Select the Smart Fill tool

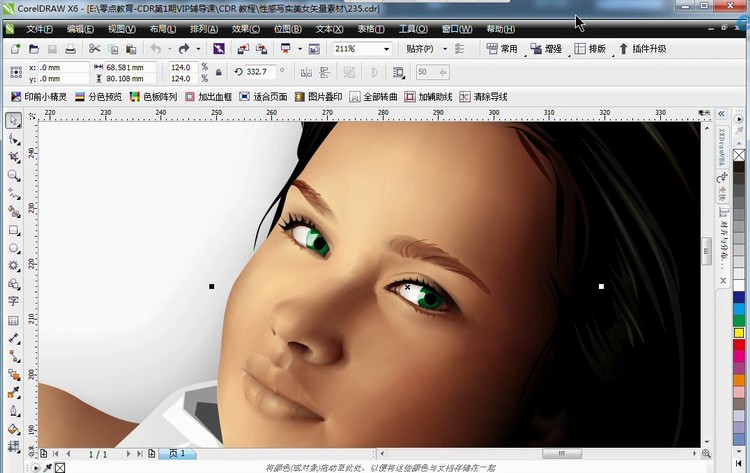click(x=13, y=212)
